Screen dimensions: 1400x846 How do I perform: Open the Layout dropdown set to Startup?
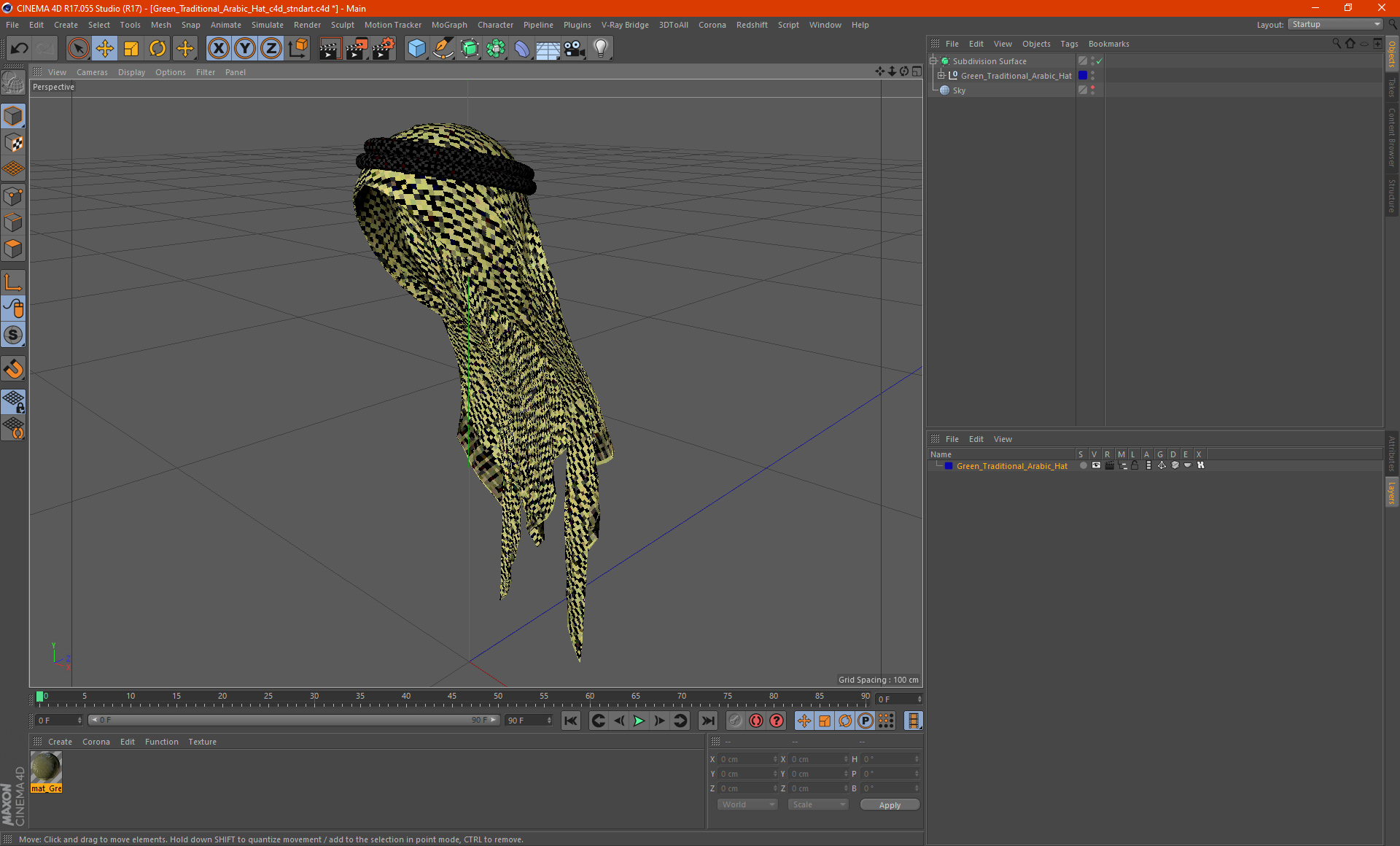tap(1335, 24)
